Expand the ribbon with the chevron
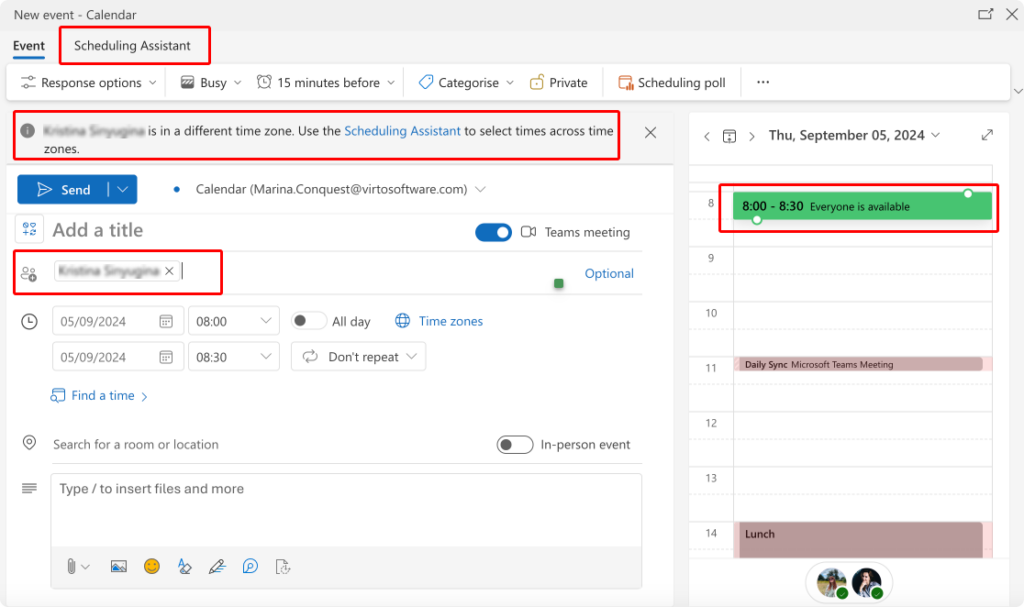 pos(1017,91)
